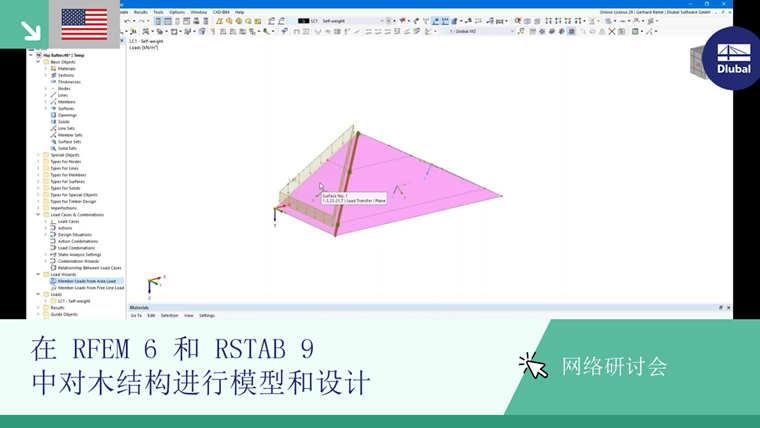The image size is (760, 428).
Task: Click the Dlubal logo badge
Action: tap(733, 58)
